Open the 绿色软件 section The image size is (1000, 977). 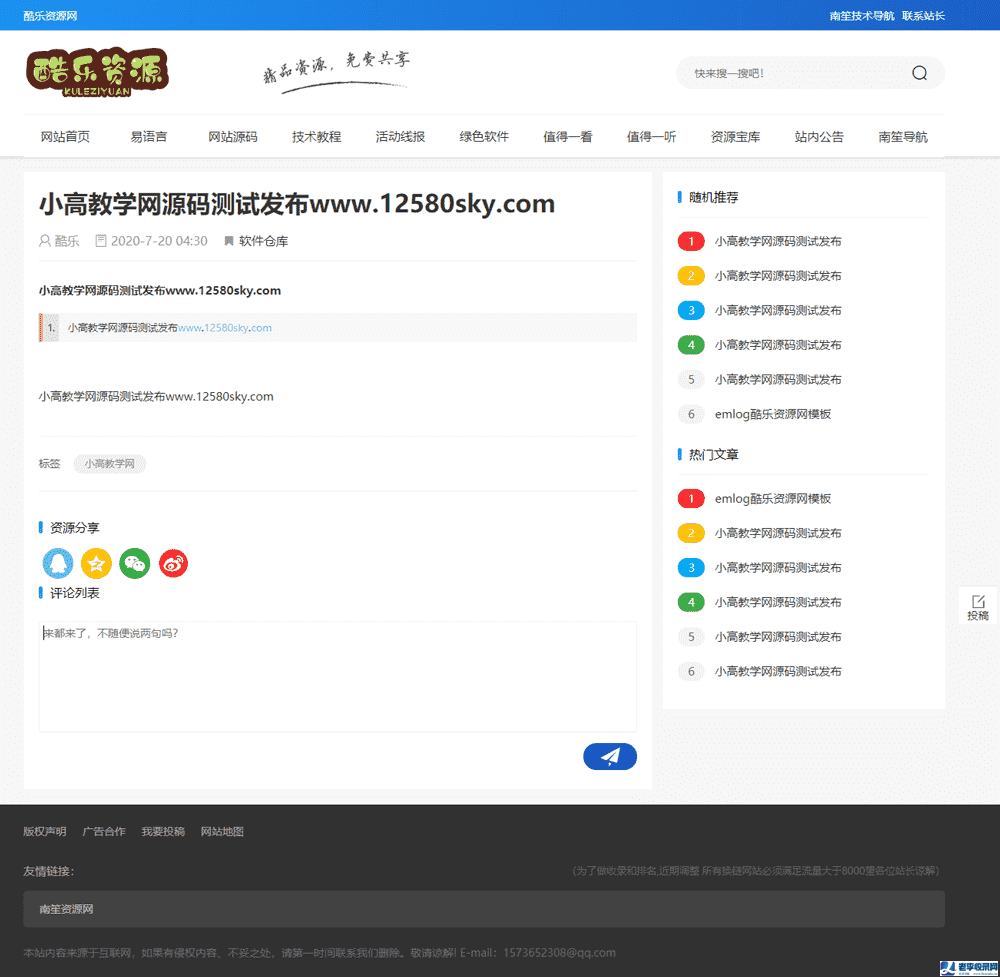[484, 136]
